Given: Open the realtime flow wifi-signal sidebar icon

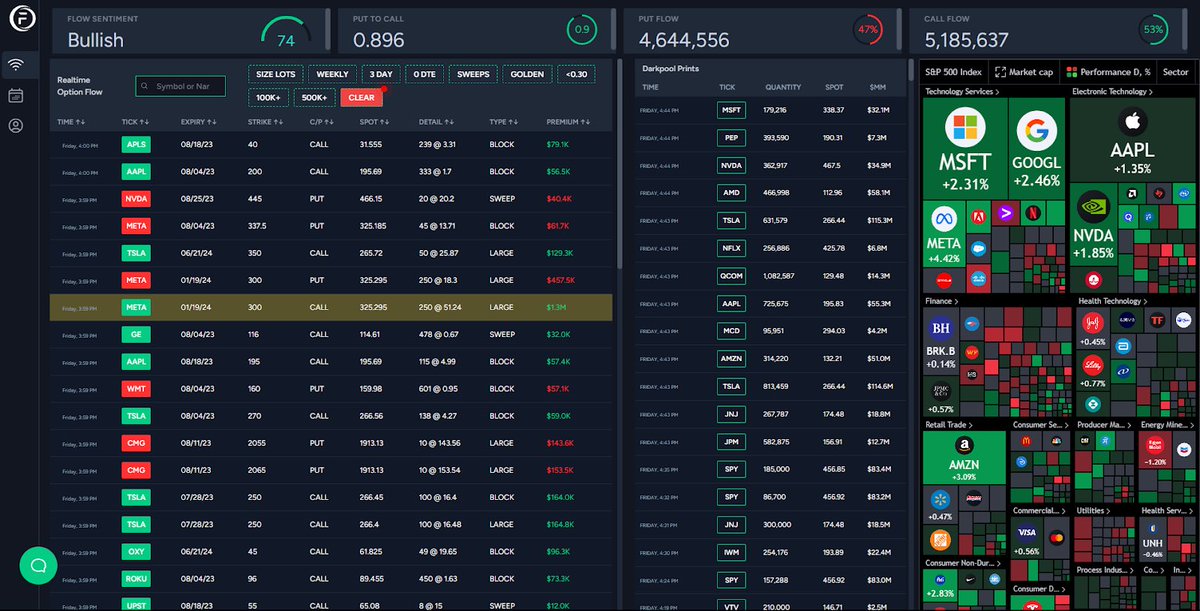Looking at the screenshot, I should tap(16, 65).
